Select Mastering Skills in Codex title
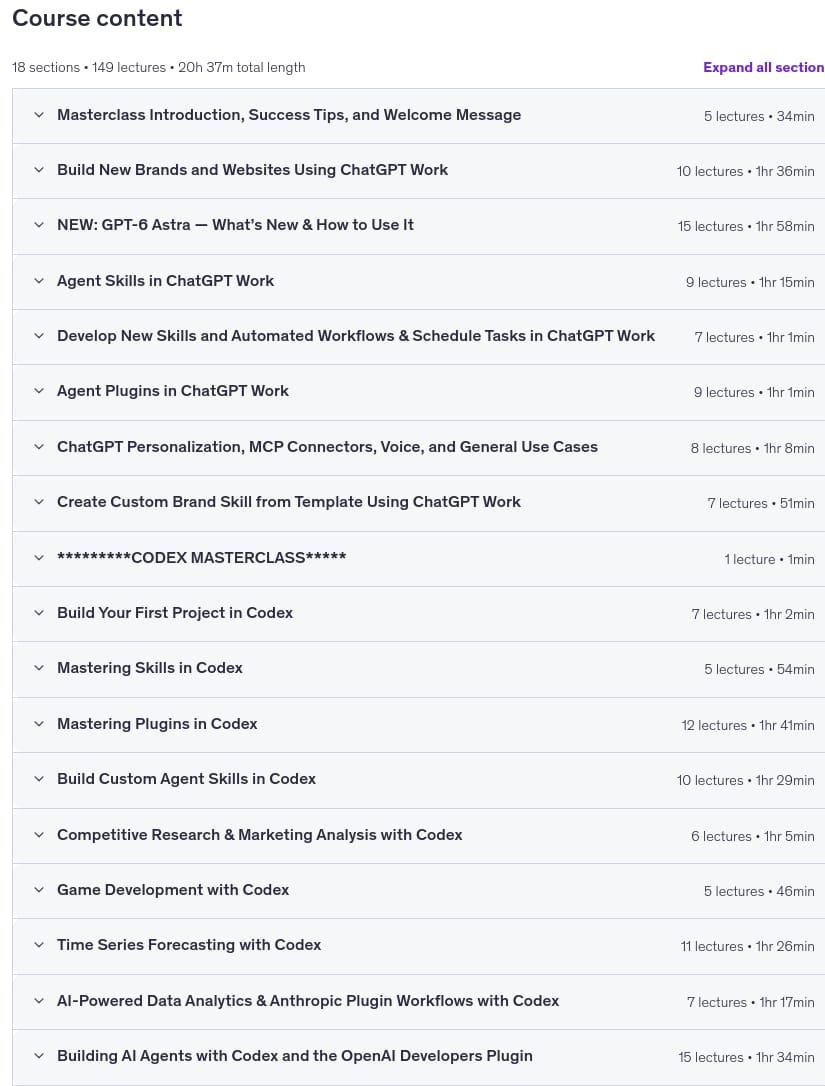This screenshot has width=825, height=1086. tap(150, 668)
